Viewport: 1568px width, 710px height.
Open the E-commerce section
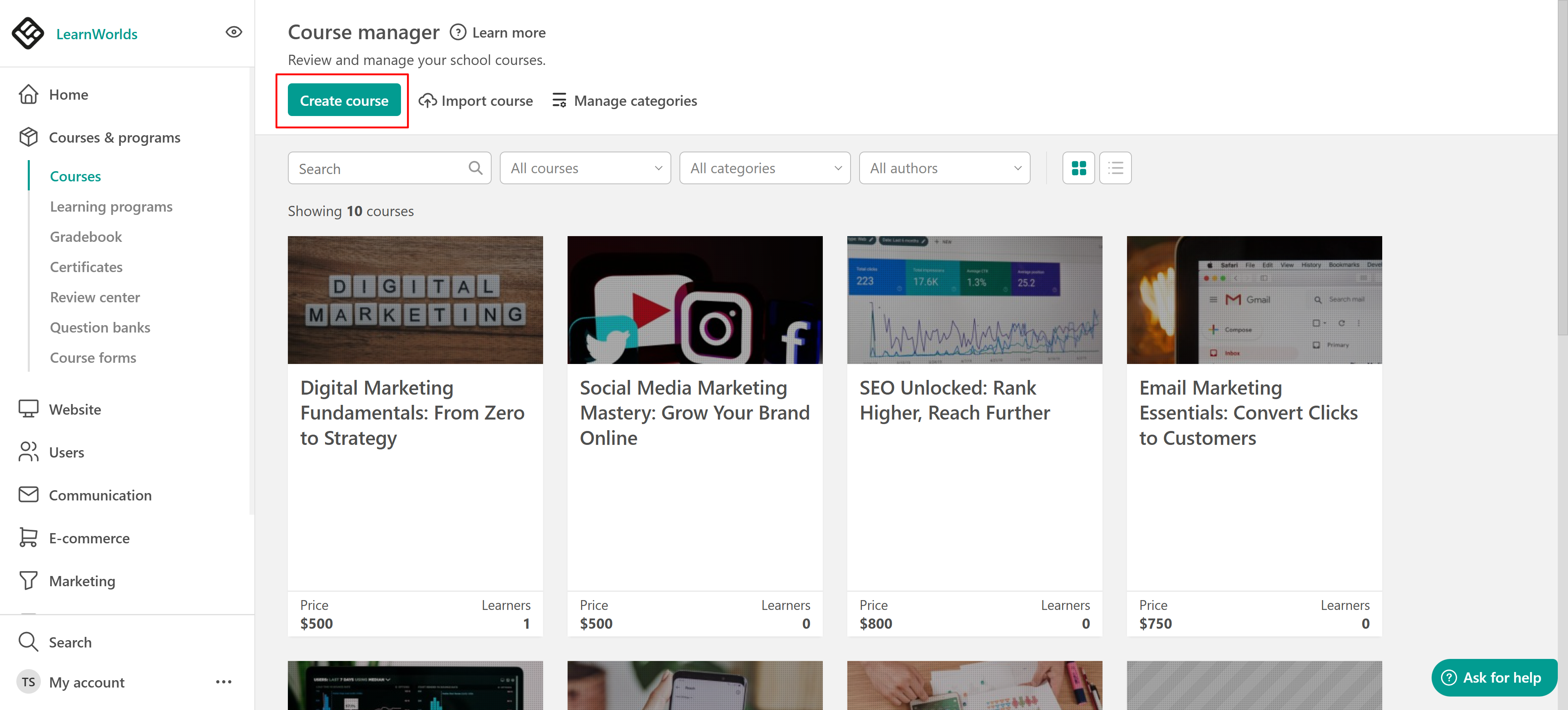coord(89,538)
